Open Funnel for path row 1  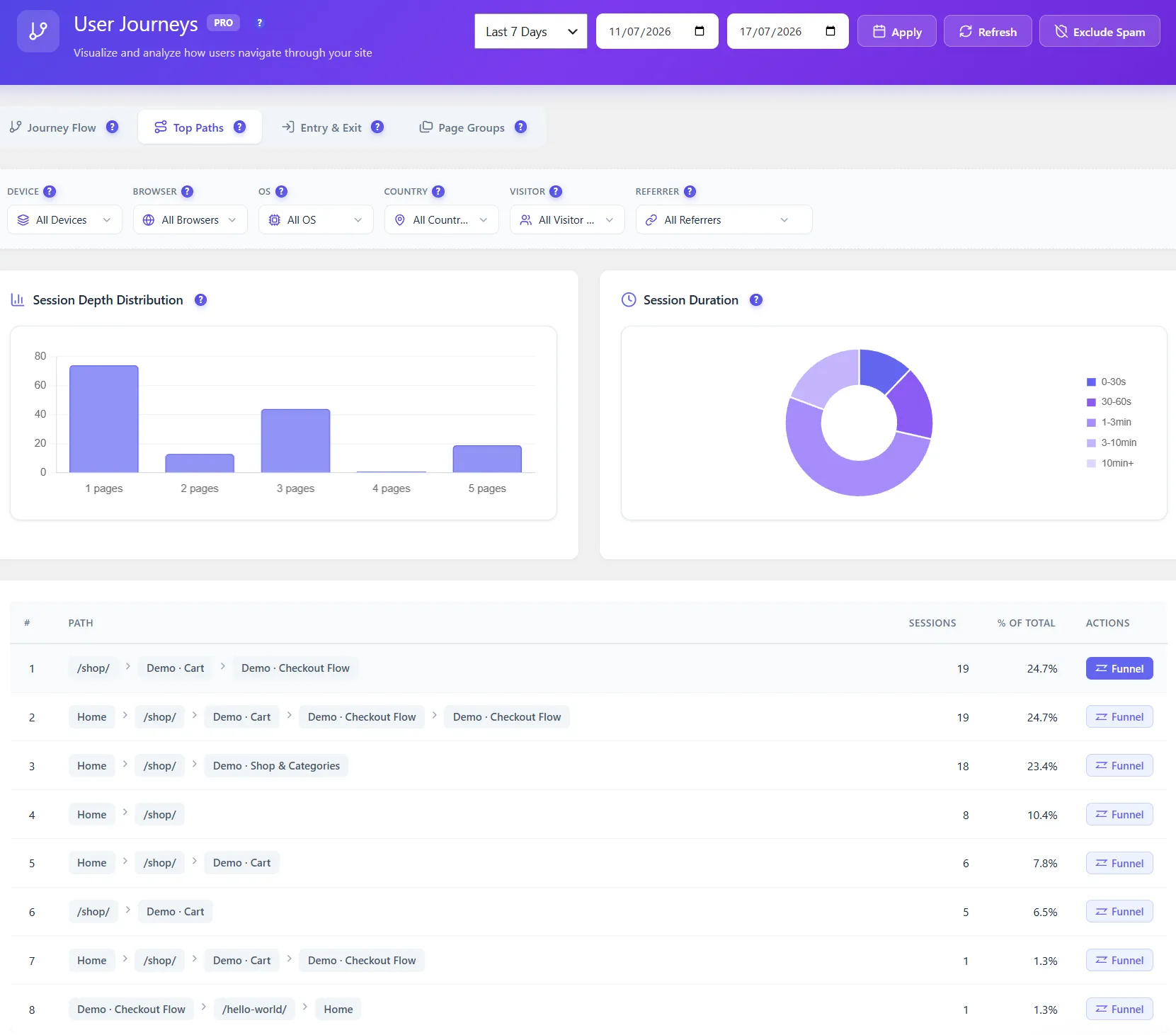tap(1119, 668)
